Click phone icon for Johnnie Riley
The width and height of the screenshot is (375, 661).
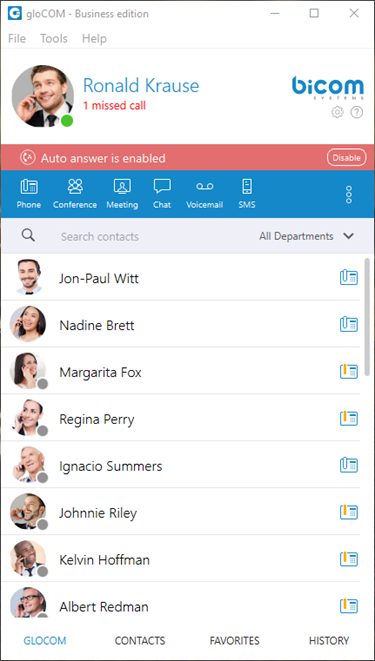[x=349, y=512]
